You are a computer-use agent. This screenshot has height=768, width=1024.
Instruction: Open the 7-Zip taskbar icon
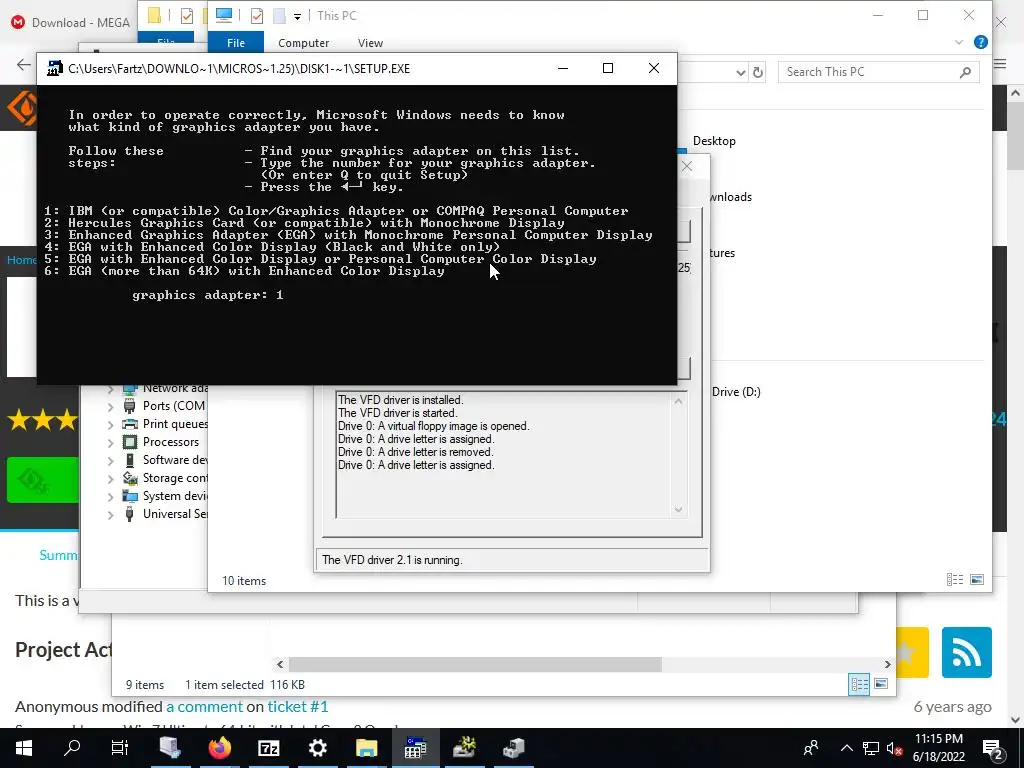point(268,748)
